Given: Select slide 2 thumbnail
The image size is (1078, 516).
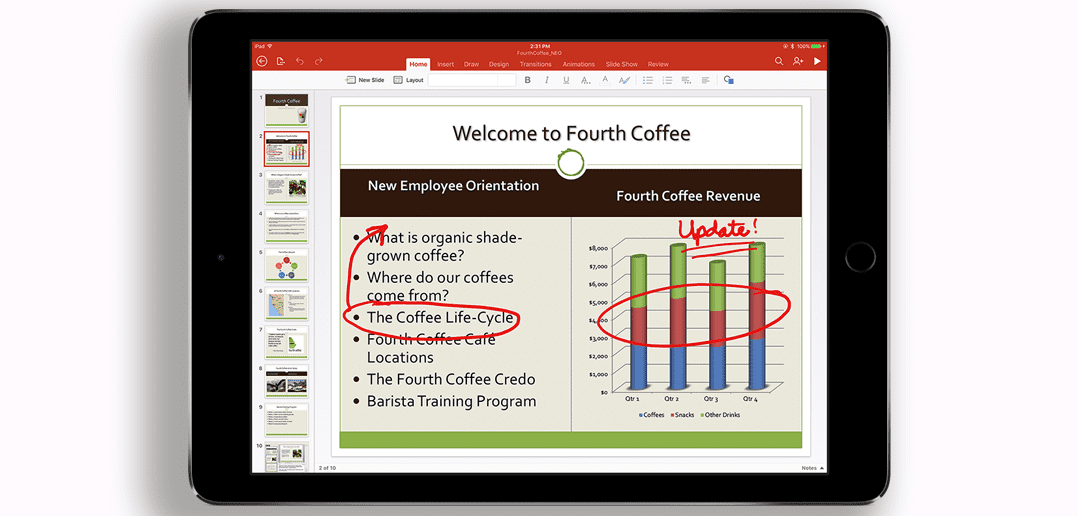Looking at the screenshot, I should 287,149.
